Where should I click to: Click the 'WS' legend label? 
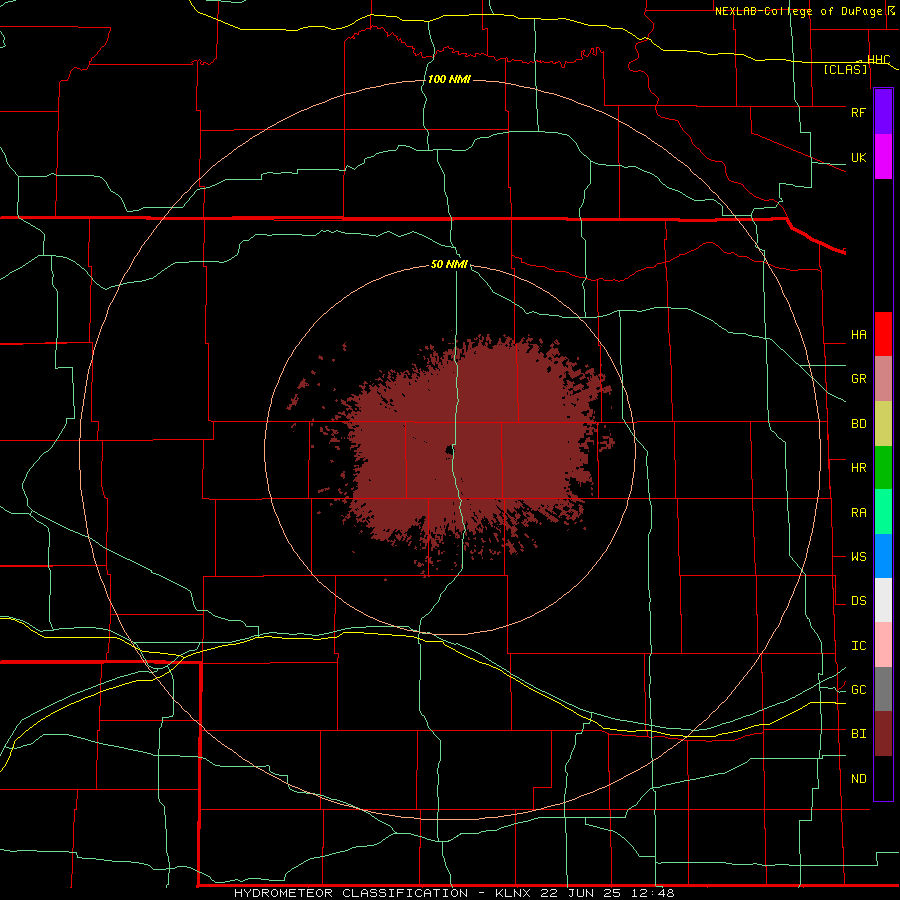click(x=858, y=556)
